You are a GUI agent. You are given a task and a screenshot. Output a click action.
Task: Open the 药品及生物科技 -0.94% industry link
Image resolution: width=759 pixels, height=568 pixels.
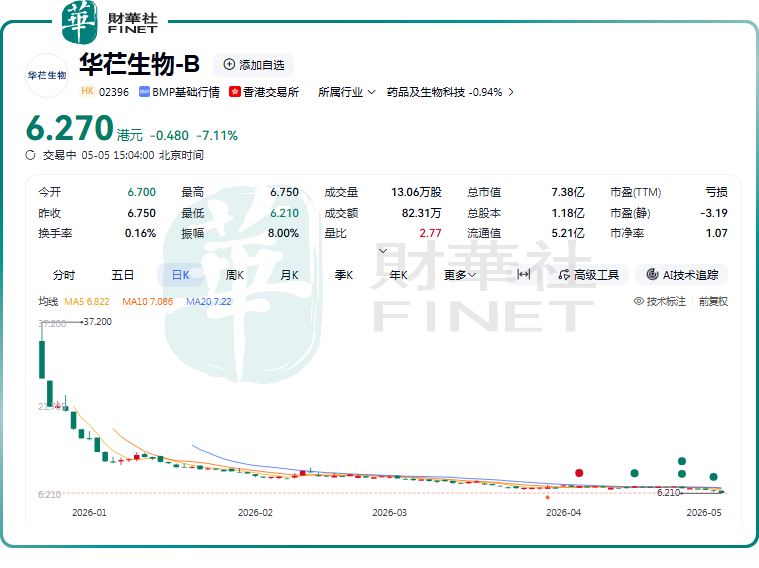(444, 92)
